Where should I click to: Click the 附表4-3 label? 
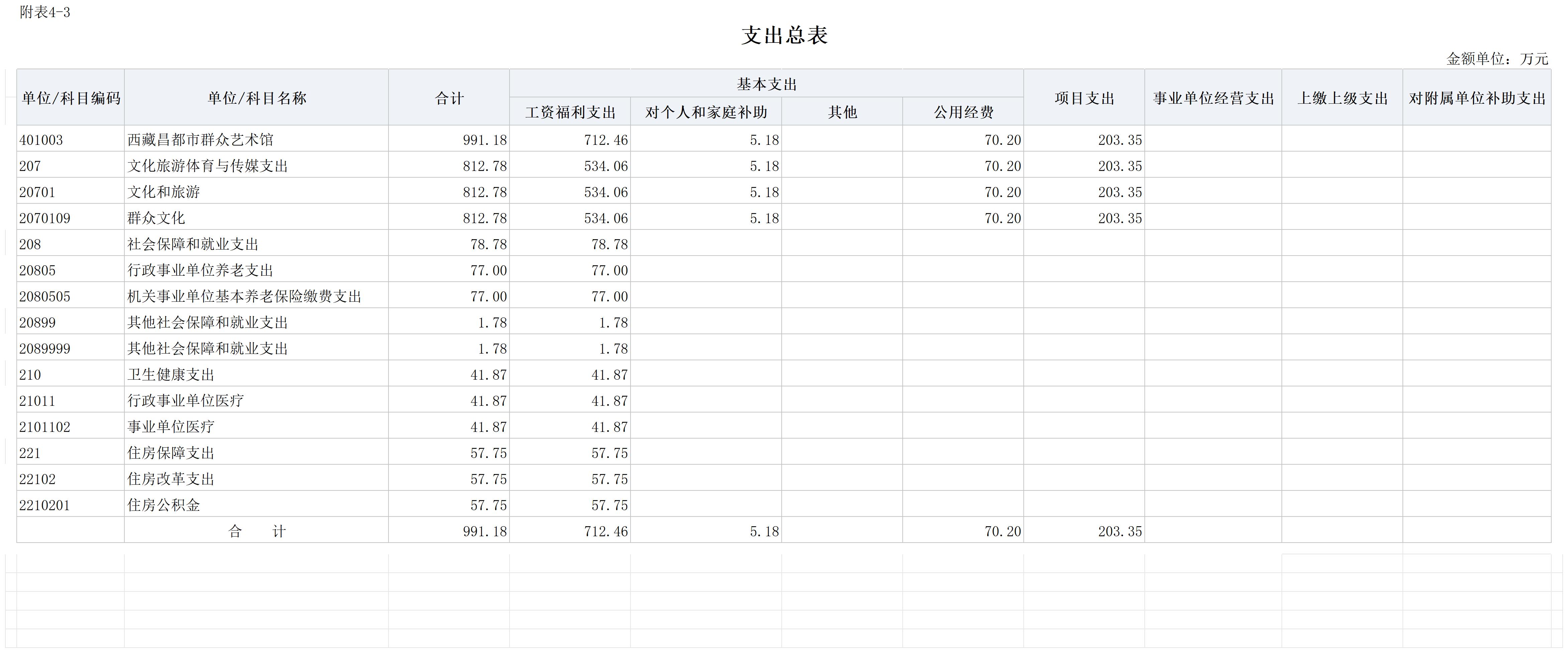coord(44,12)
